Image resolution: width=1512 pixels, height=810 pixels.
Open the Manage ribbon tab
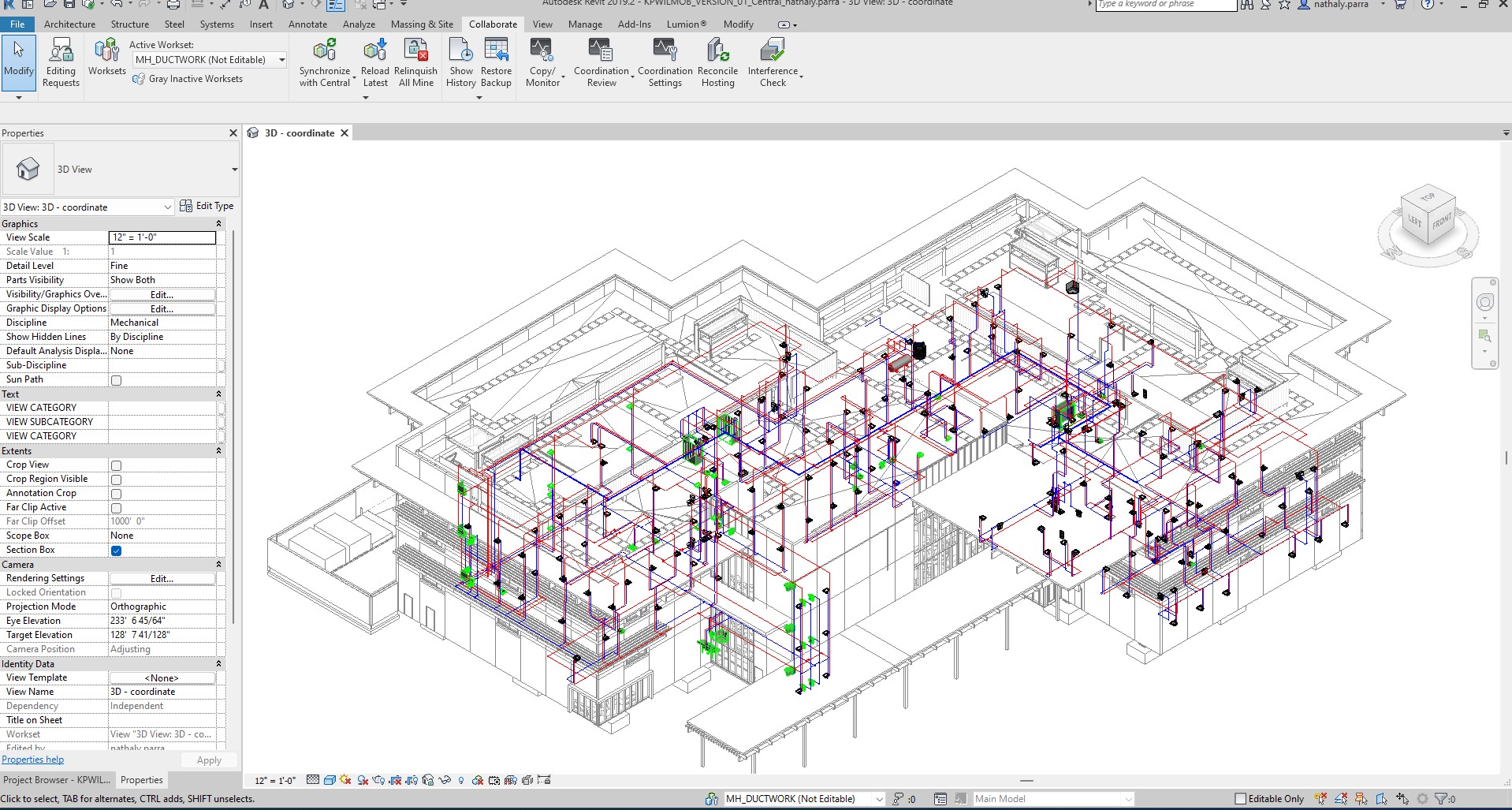(x=585, y=24)
